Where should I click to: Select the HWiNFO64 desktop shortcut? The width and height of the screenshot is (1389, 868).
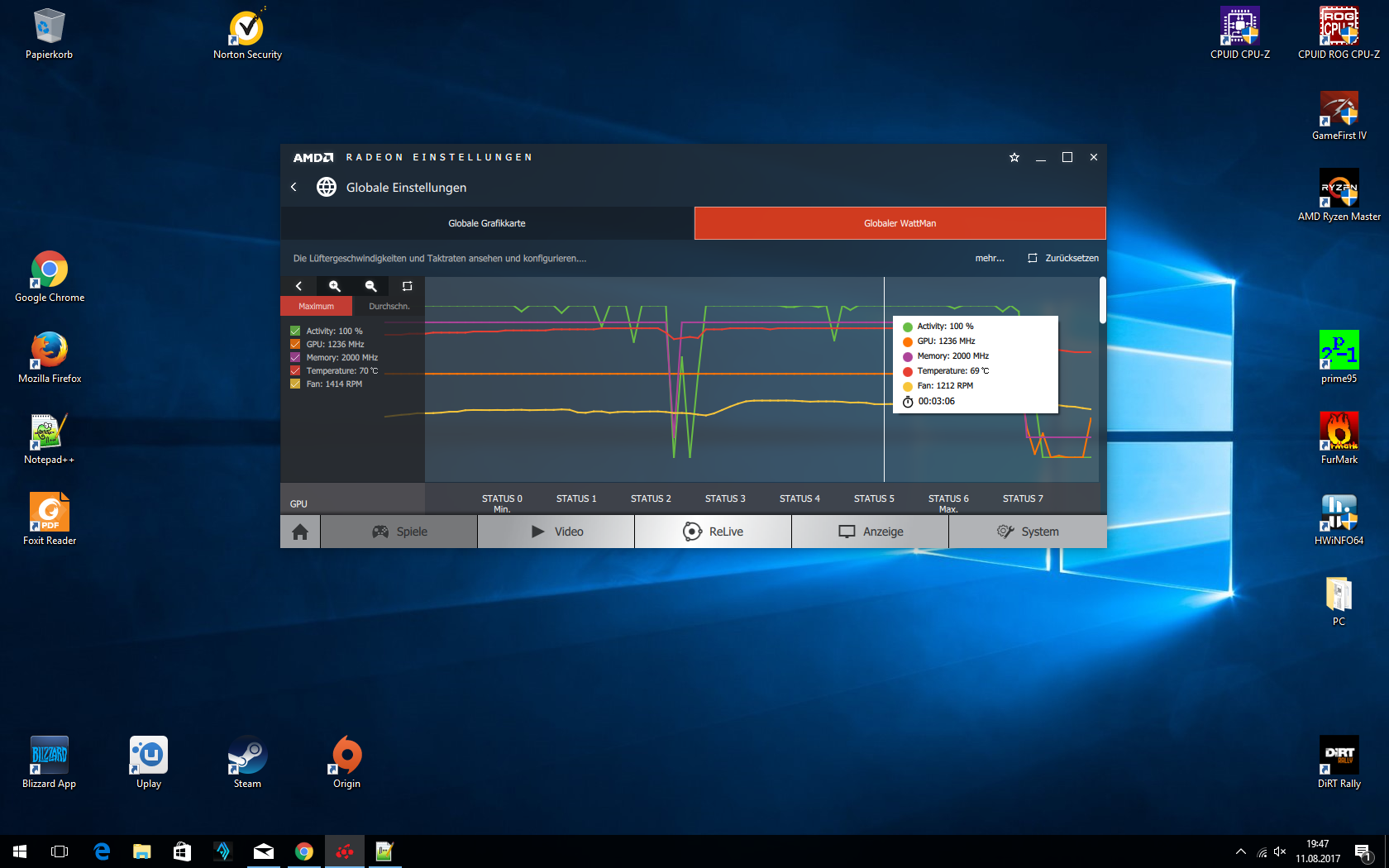[x=1339, y=520]
